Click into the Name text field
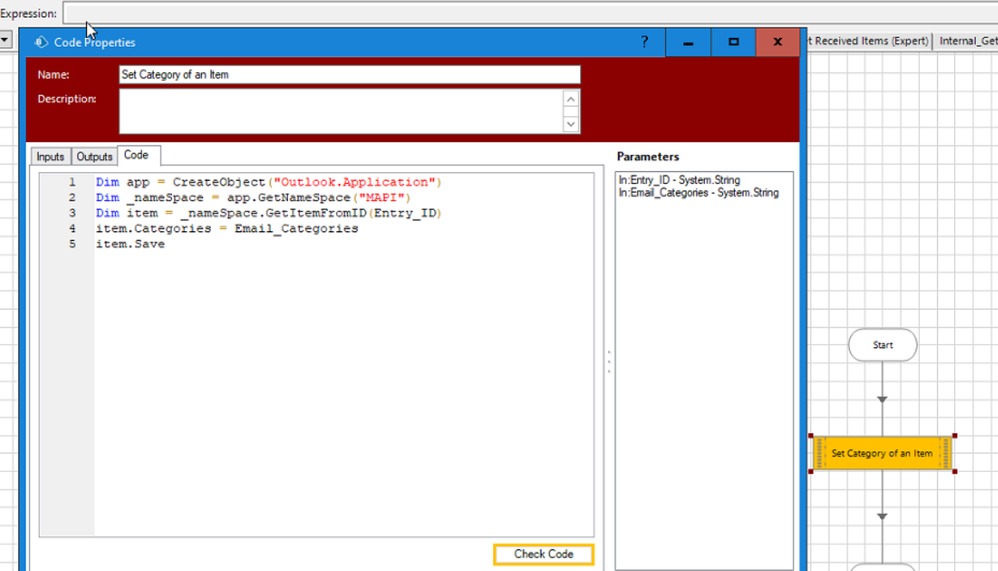The height and width of the screenshot is (571, 998). click(x=349, y=75)
